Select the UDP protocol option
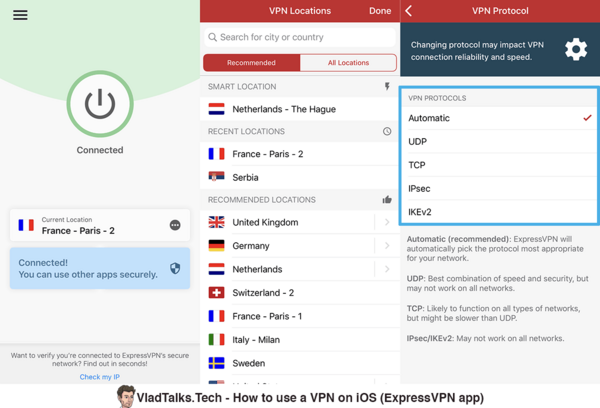 [499, 142]
